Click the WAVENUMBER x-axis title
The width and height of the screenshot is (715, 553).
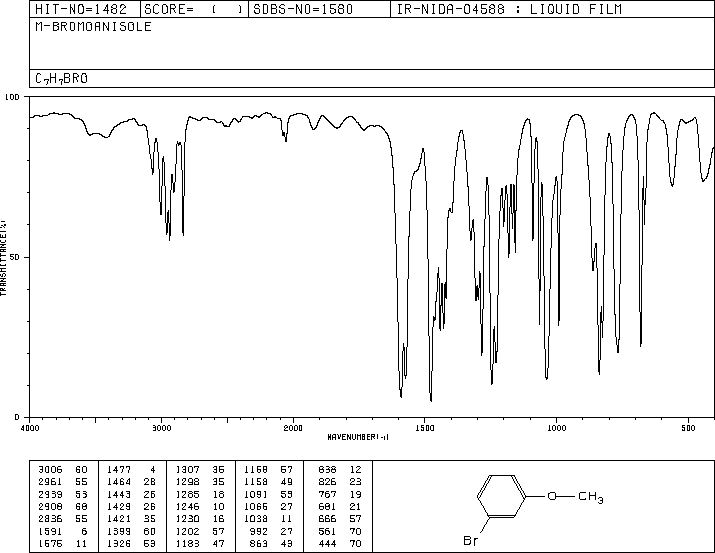[x=358, y=437]
